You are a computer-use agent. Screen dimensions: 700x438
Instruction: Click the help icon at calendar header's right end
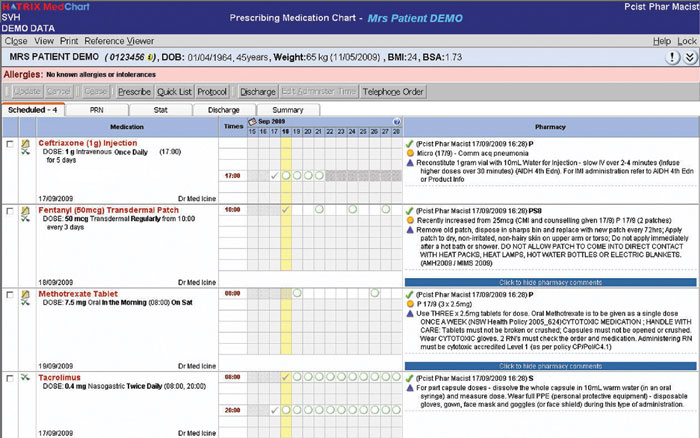396,120
